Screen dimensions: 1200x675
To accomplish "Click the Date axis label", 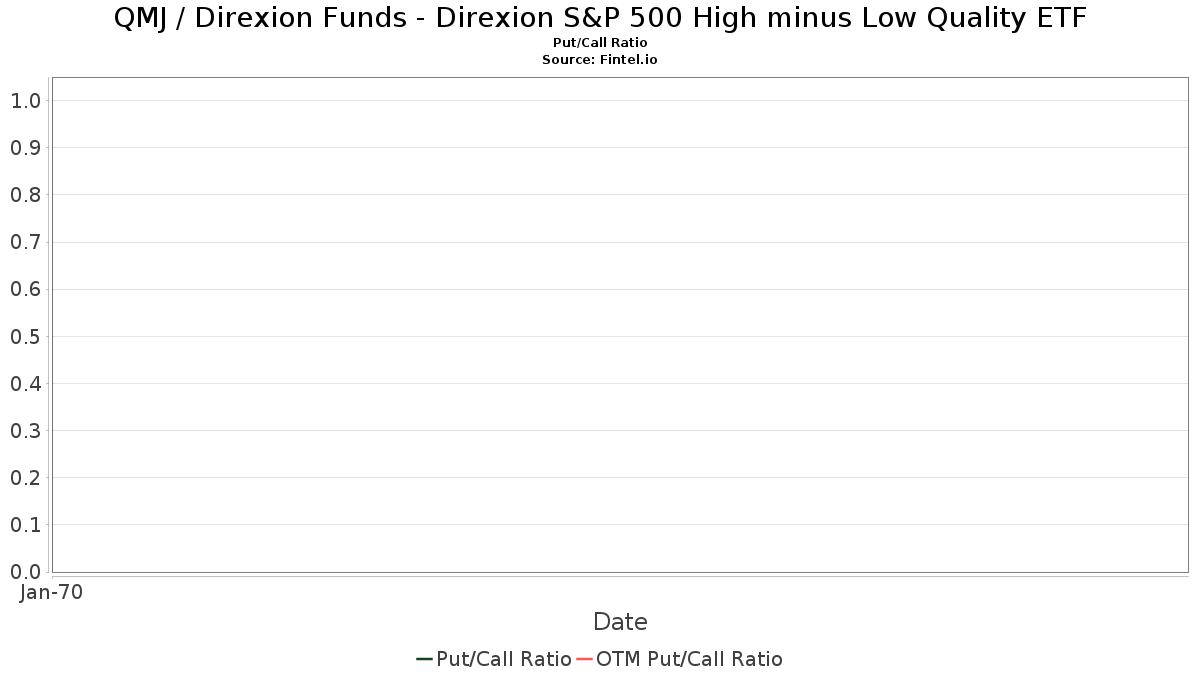I will tap(620, 622).
